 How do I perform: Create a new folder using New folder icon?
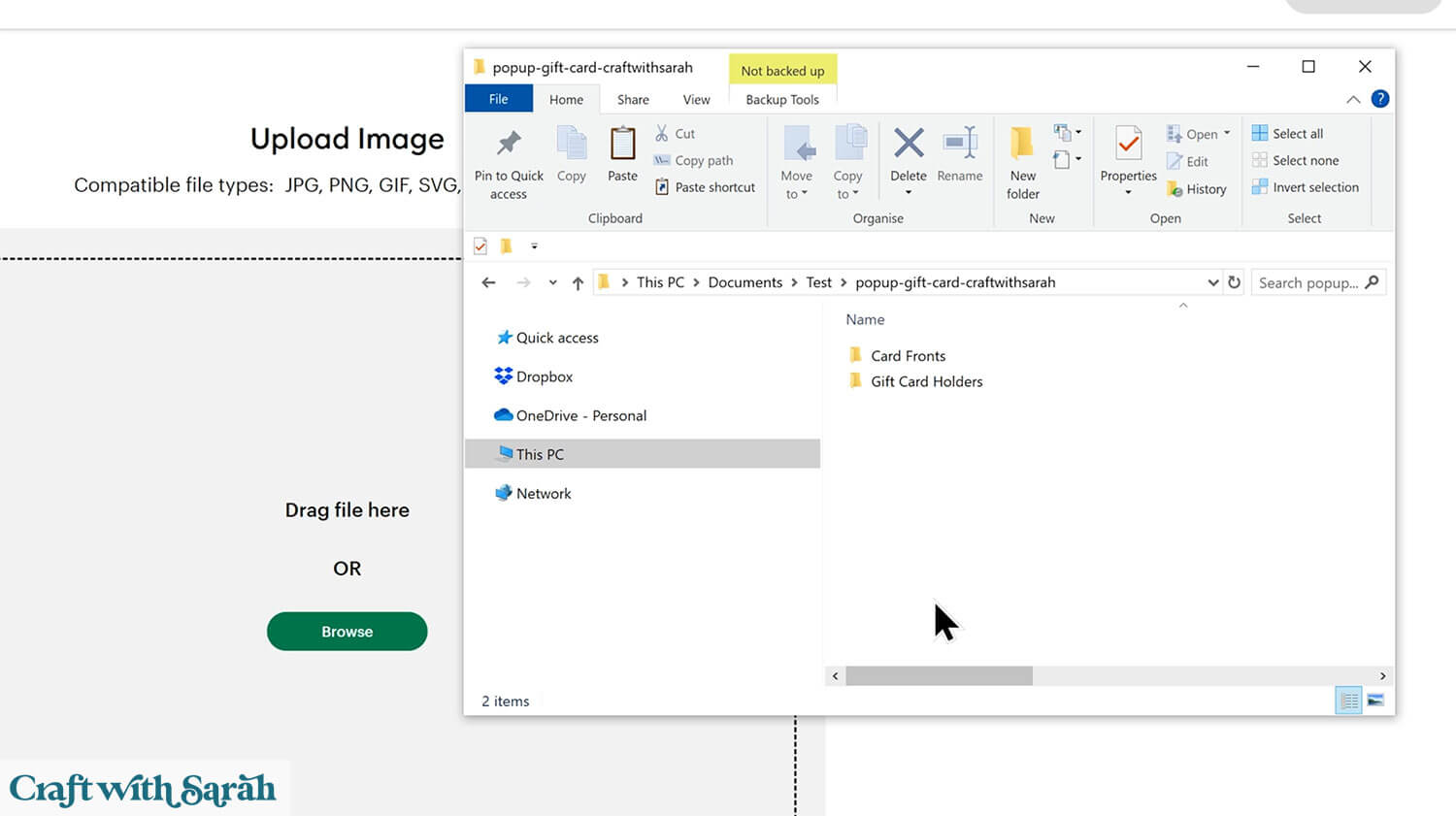(1022, 145)
